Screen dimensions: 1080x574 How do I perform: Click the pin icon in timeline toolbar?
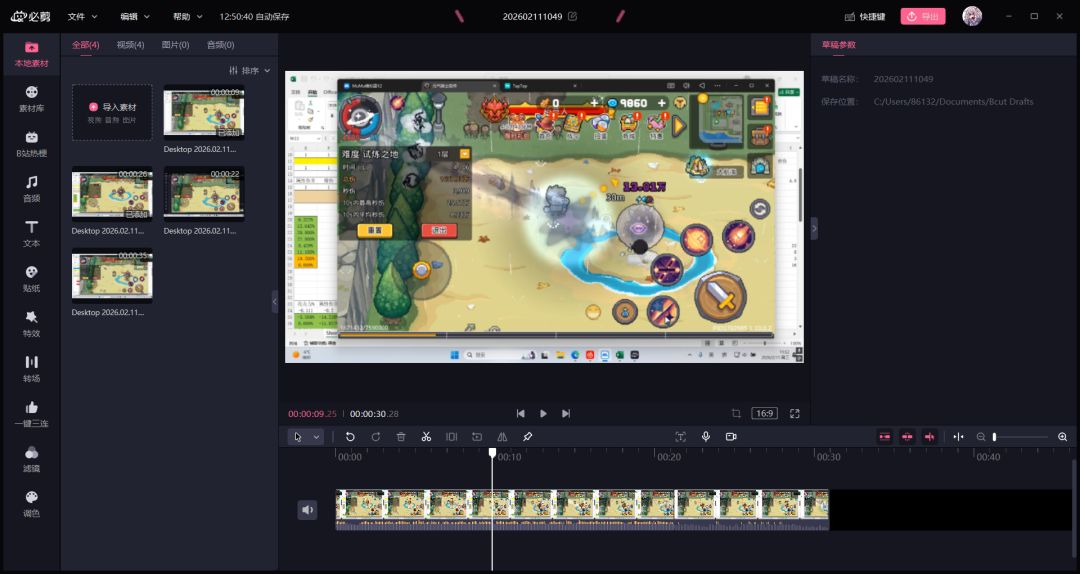pos(528,437)
